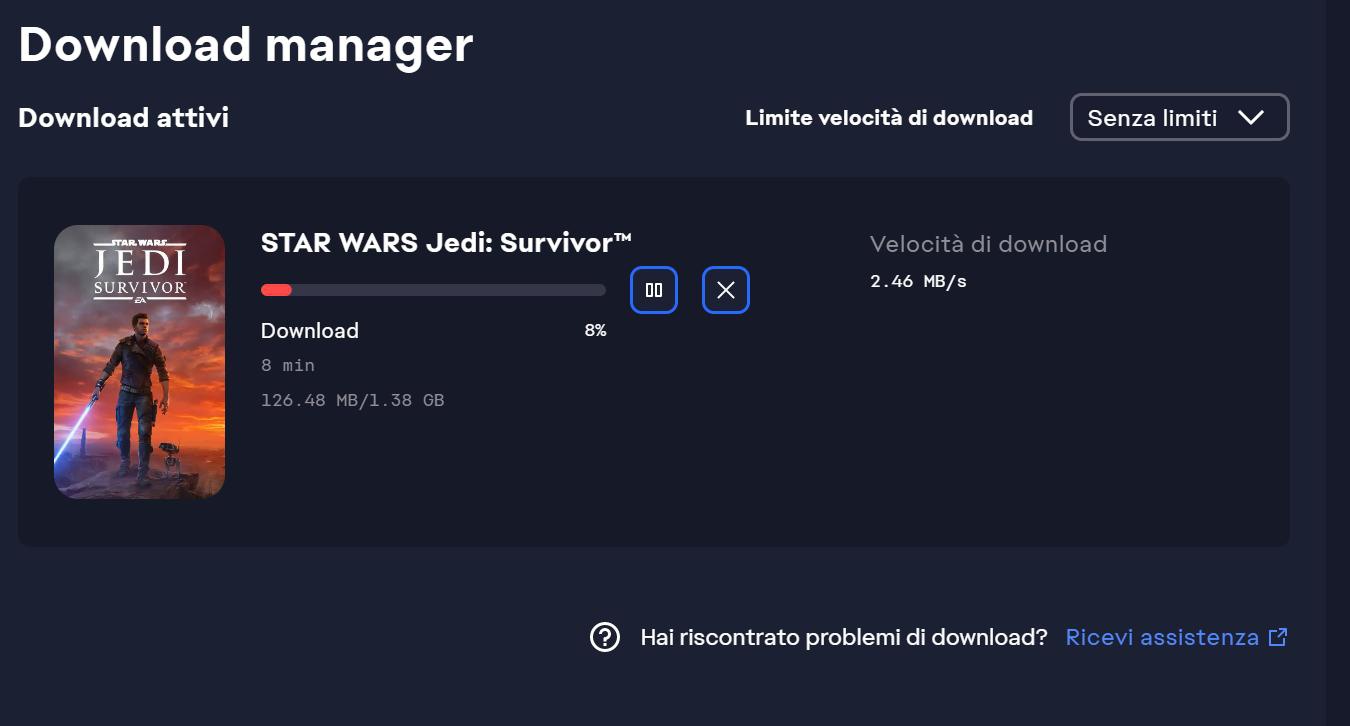This screenshot has width=1350, height=726.
Task: Click the STAR WARS Jedi: Survivor title
Action: pyautogui.click(x=446, y=243)
